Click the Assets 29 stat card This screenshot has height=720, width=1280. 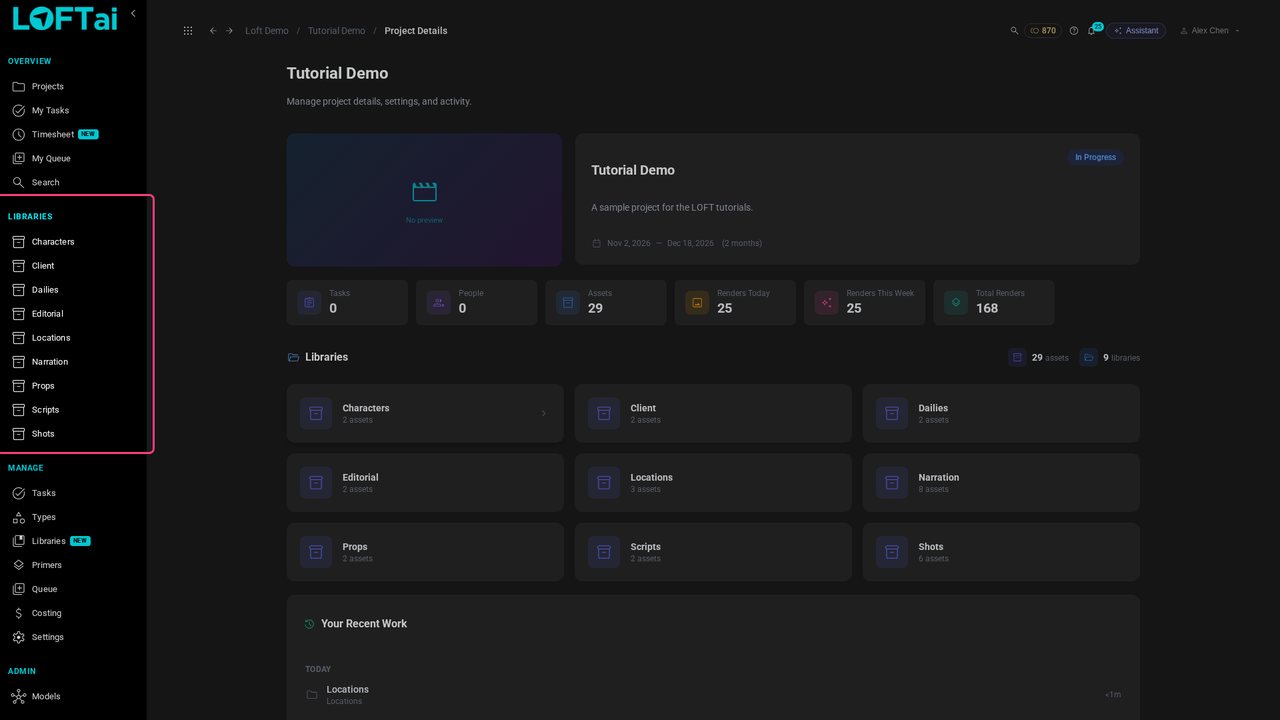(606, 302)
